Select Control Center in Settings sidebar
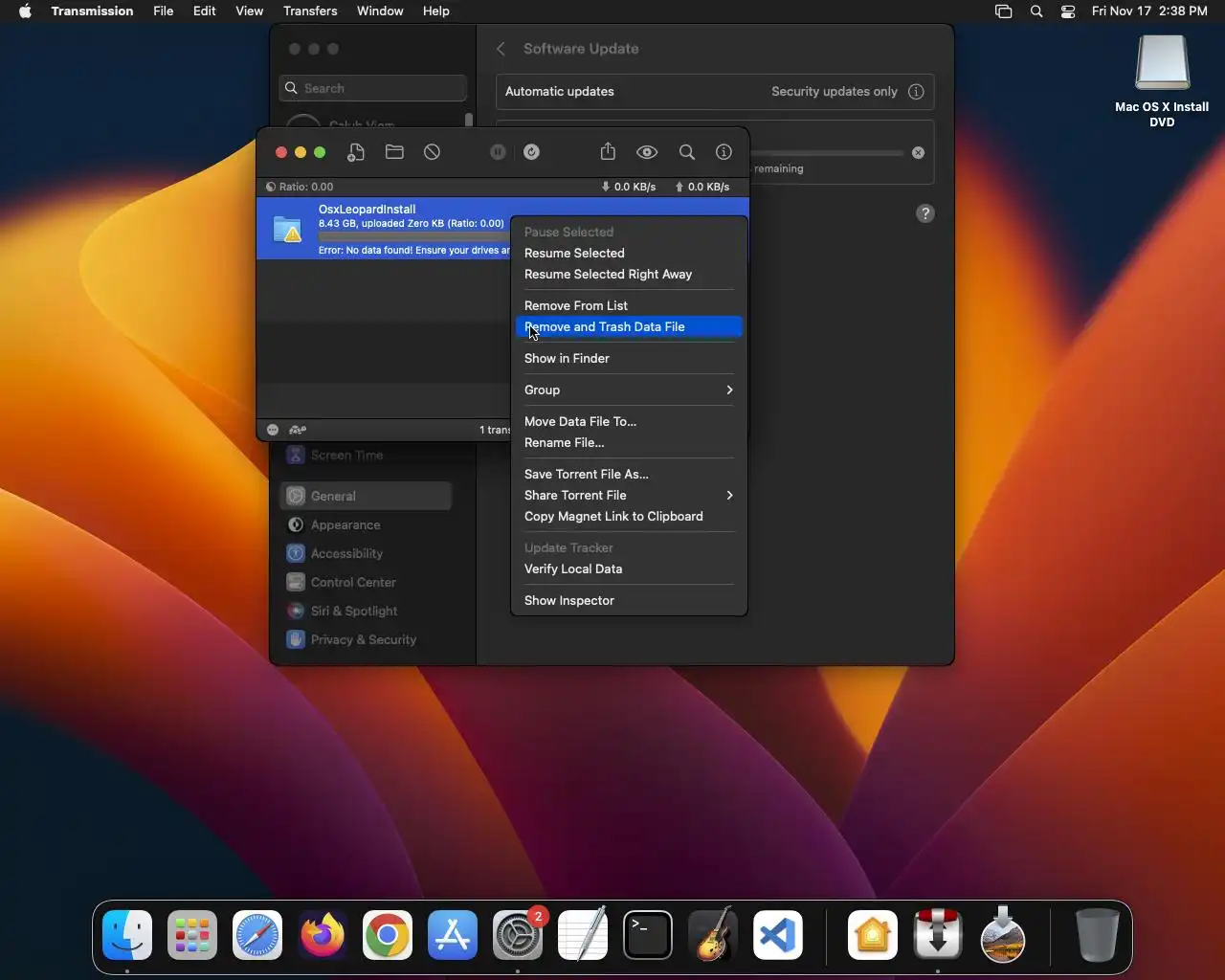The height and width of the screenshot is (980, 1225). [x=366, y=582]
